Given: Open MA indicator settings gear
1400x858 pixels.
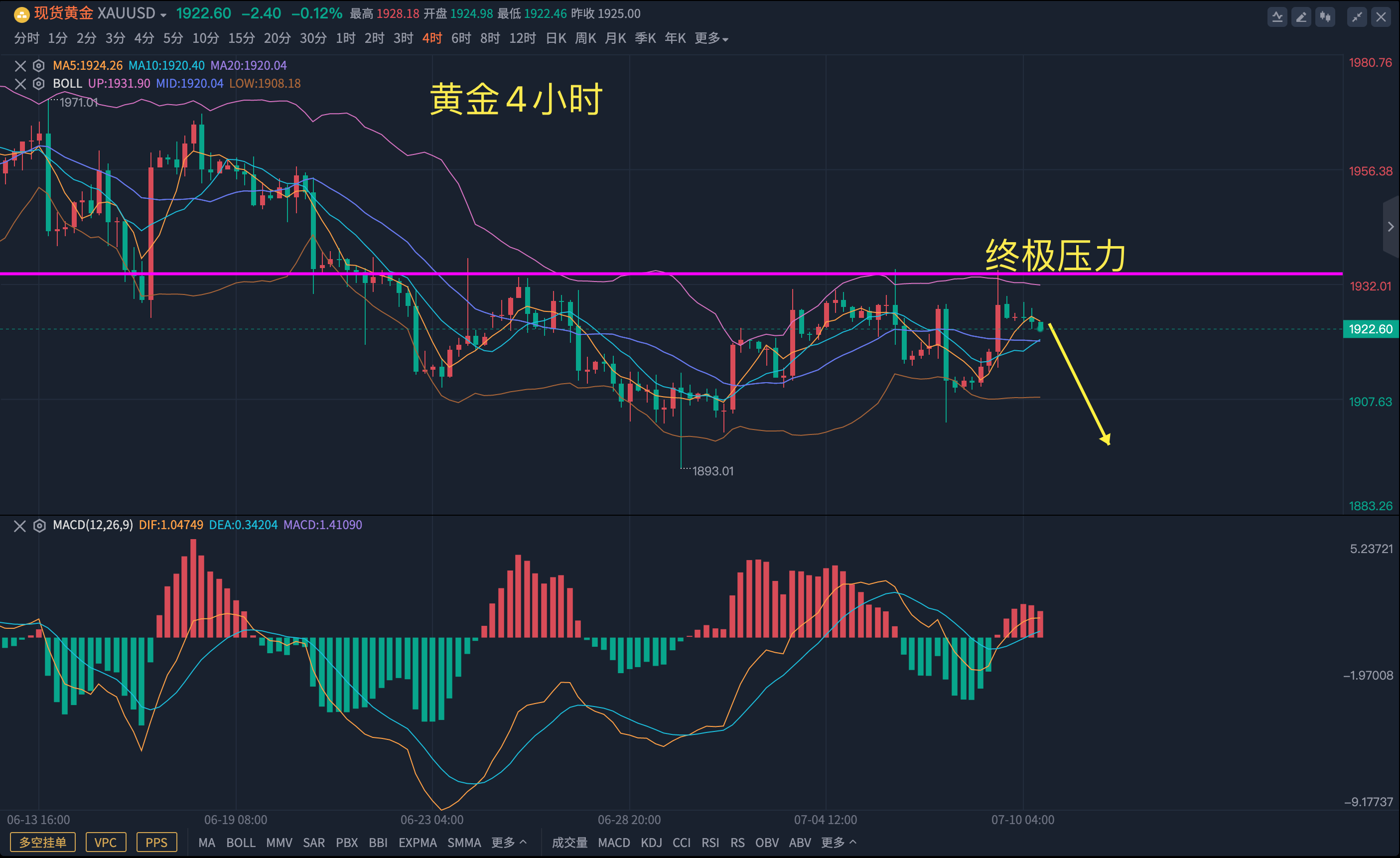Looking at the screenshot, I should (39, 65).
